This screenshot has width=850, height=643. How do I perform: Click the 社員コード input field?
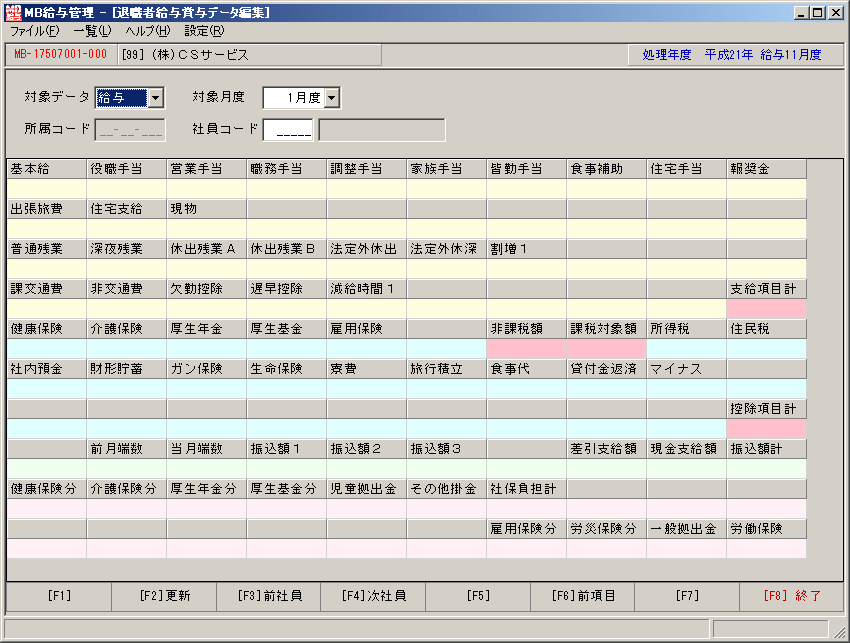[288, 130]
